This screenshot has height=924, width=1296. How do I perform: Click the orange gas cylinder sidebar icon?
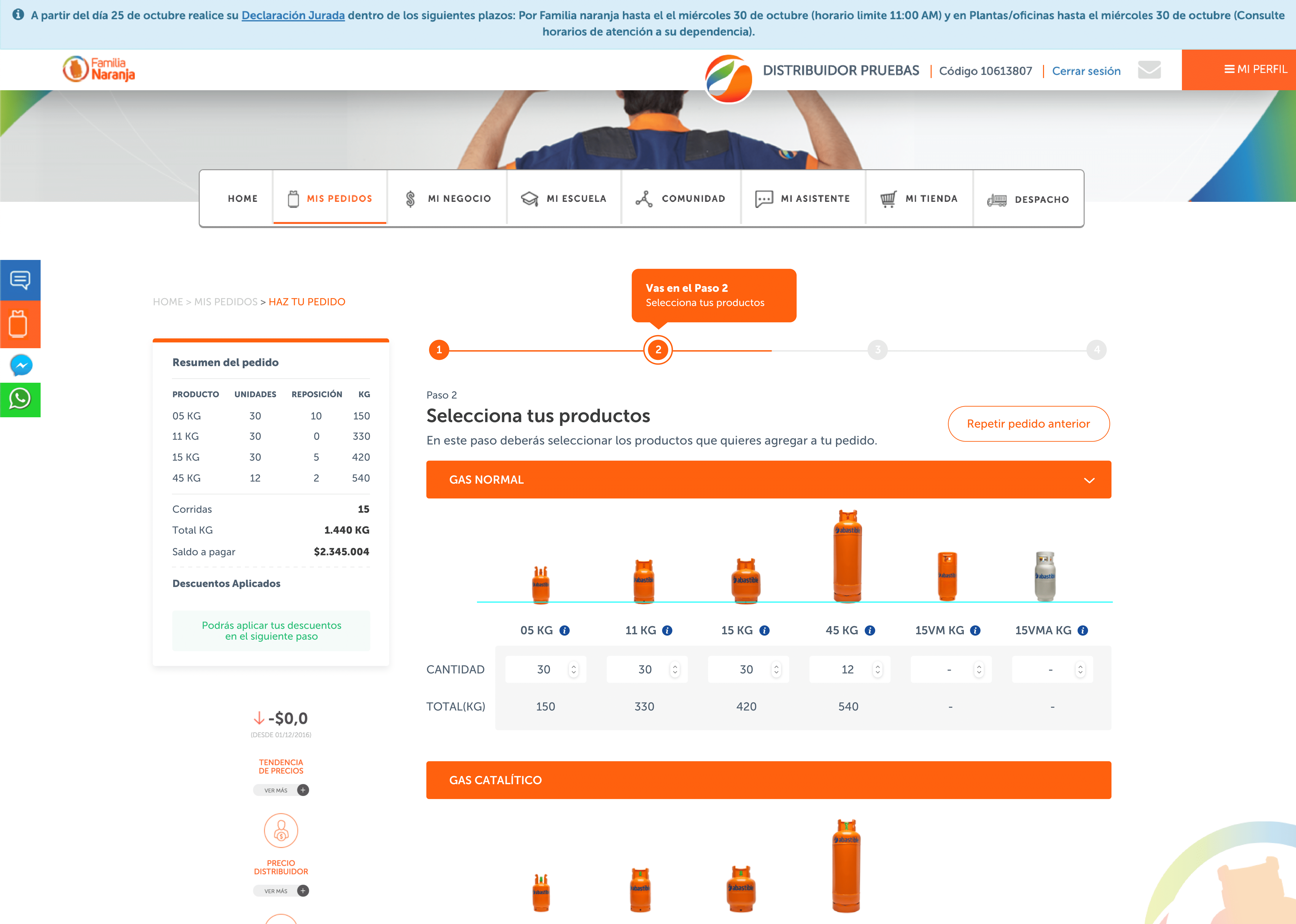click(x=20, y=324)
